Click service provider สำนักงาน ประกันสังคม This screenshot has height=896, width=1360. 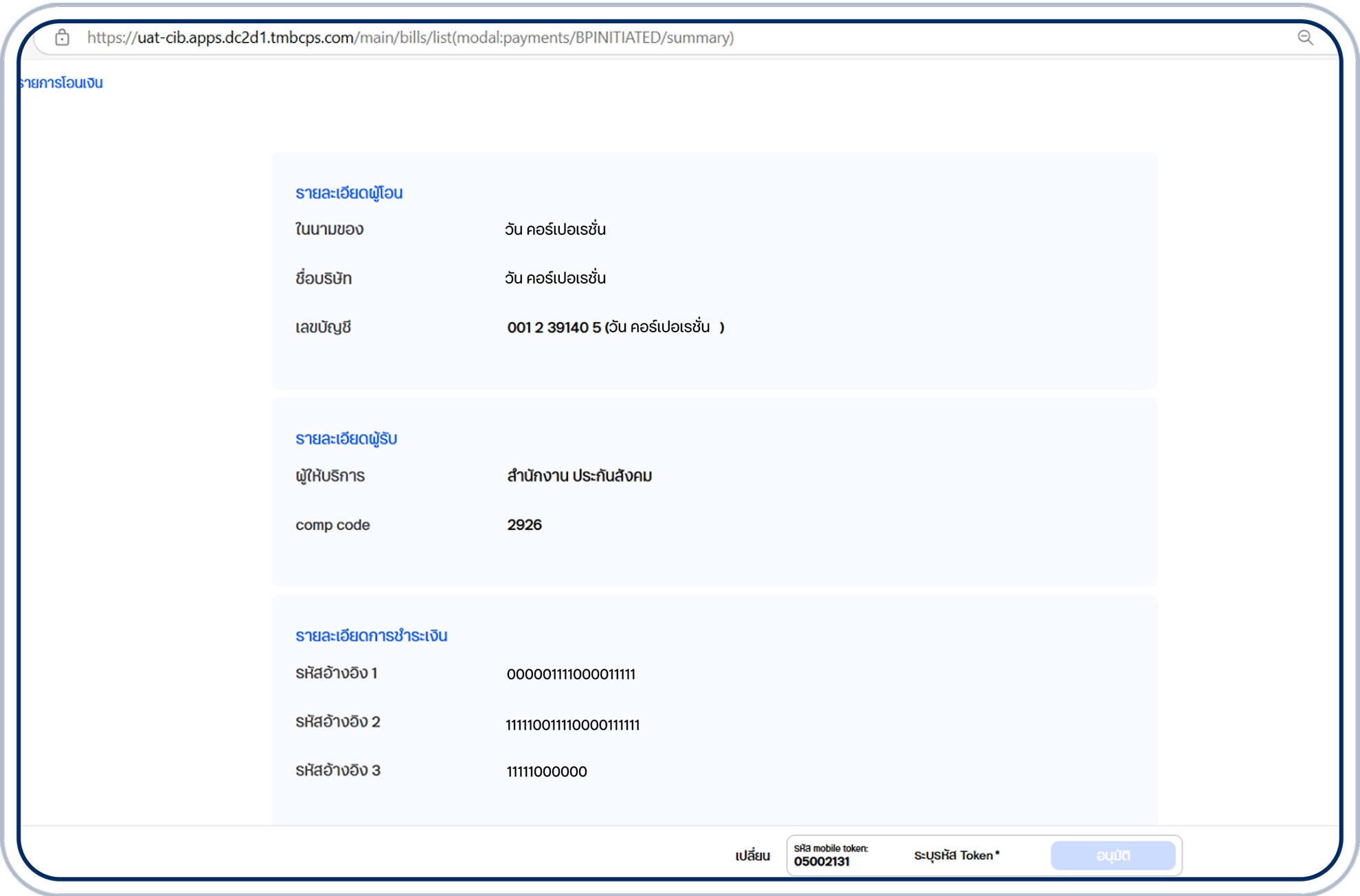(x=579, y=476)
